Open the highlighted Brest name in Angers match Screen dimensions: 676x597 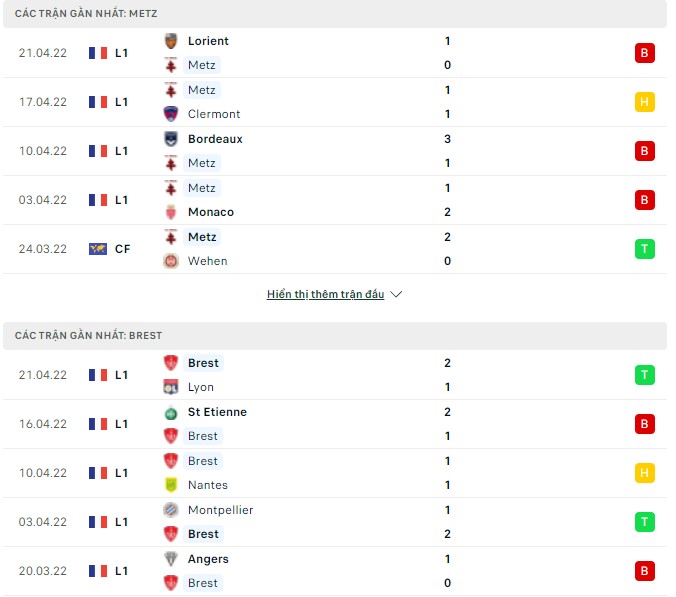tap(202, 583)
